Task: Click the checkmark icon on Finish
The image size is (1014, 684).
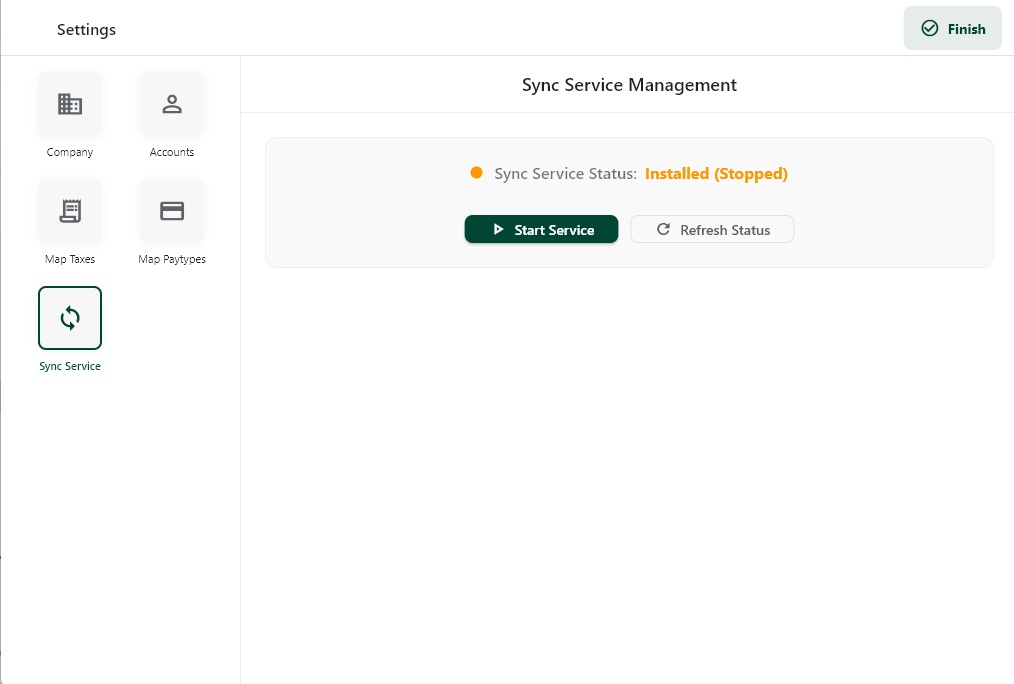Action: click(x=930, y=29)
